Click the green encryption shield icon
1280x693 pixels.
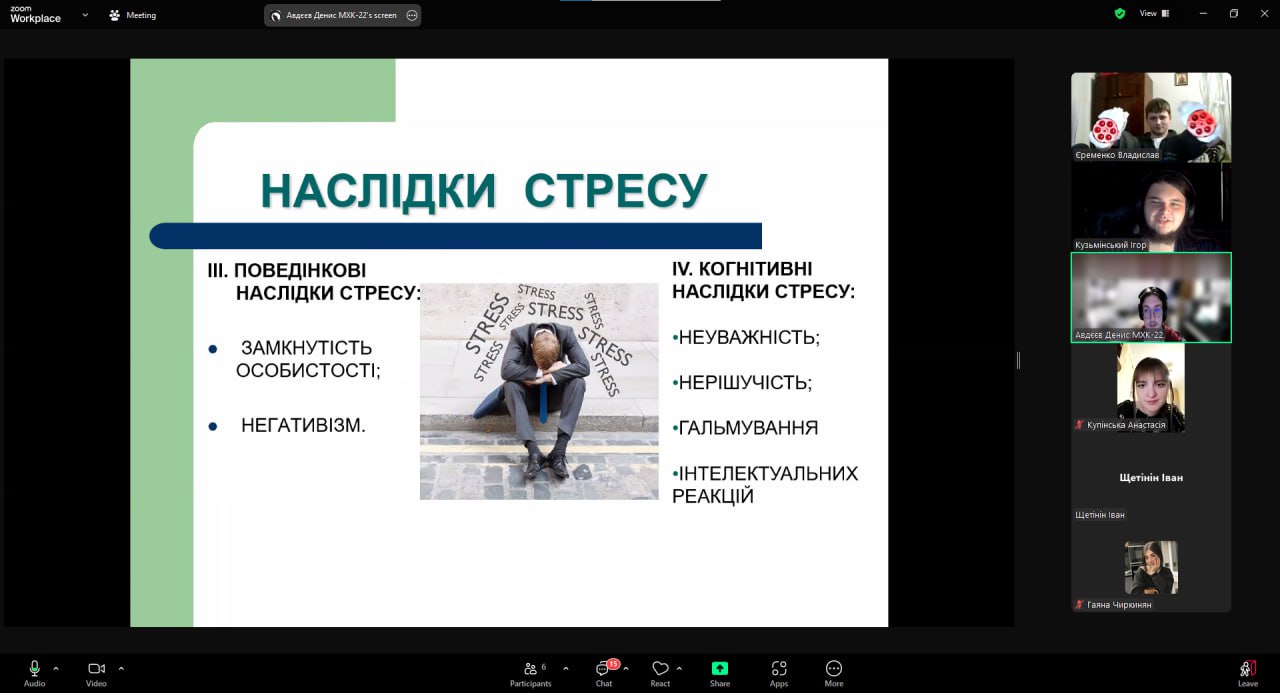(x=1119, y=14)
